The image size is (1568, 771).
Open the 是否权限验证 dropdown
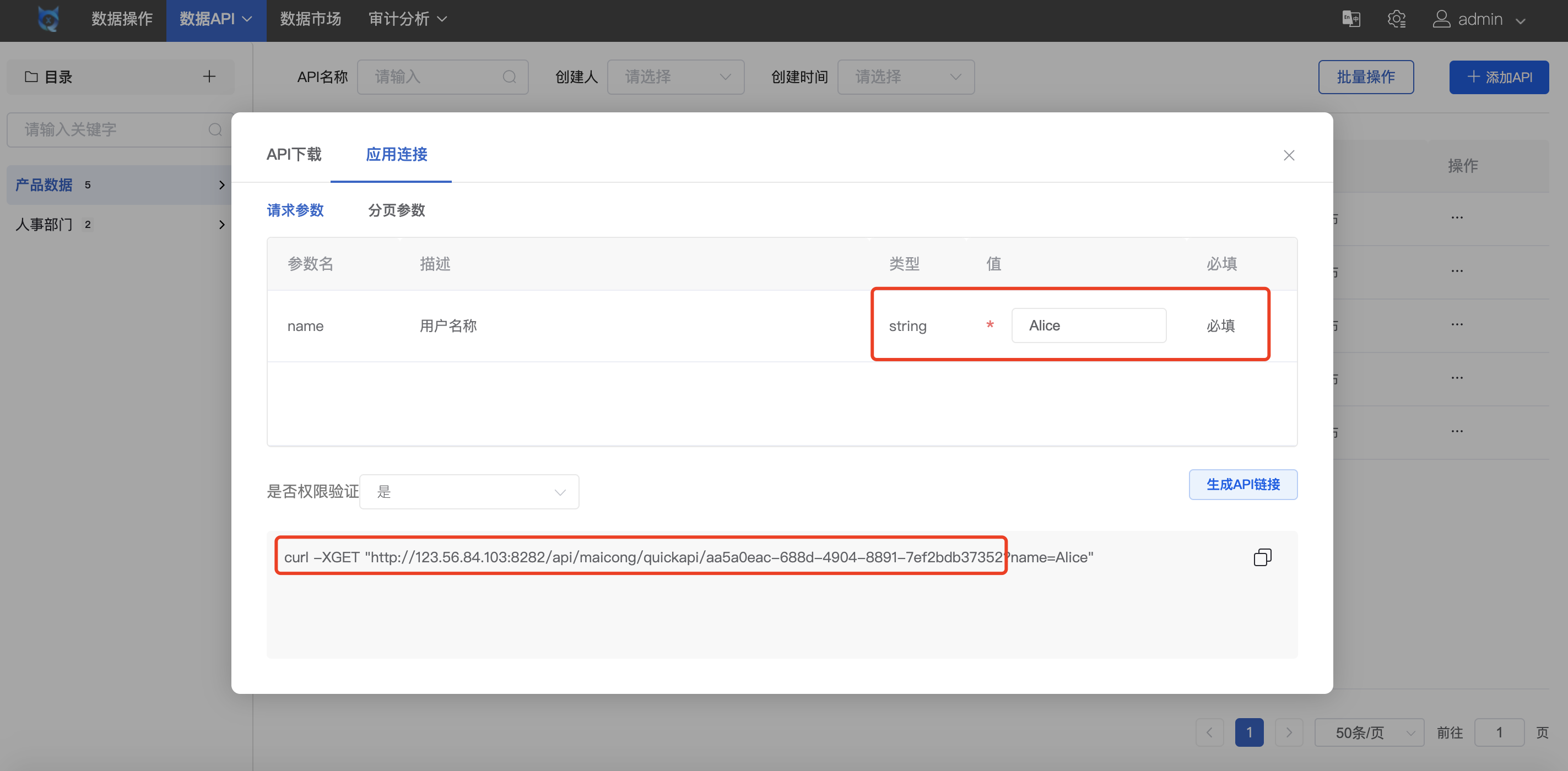pyautogui.click(x=469, y=492)
